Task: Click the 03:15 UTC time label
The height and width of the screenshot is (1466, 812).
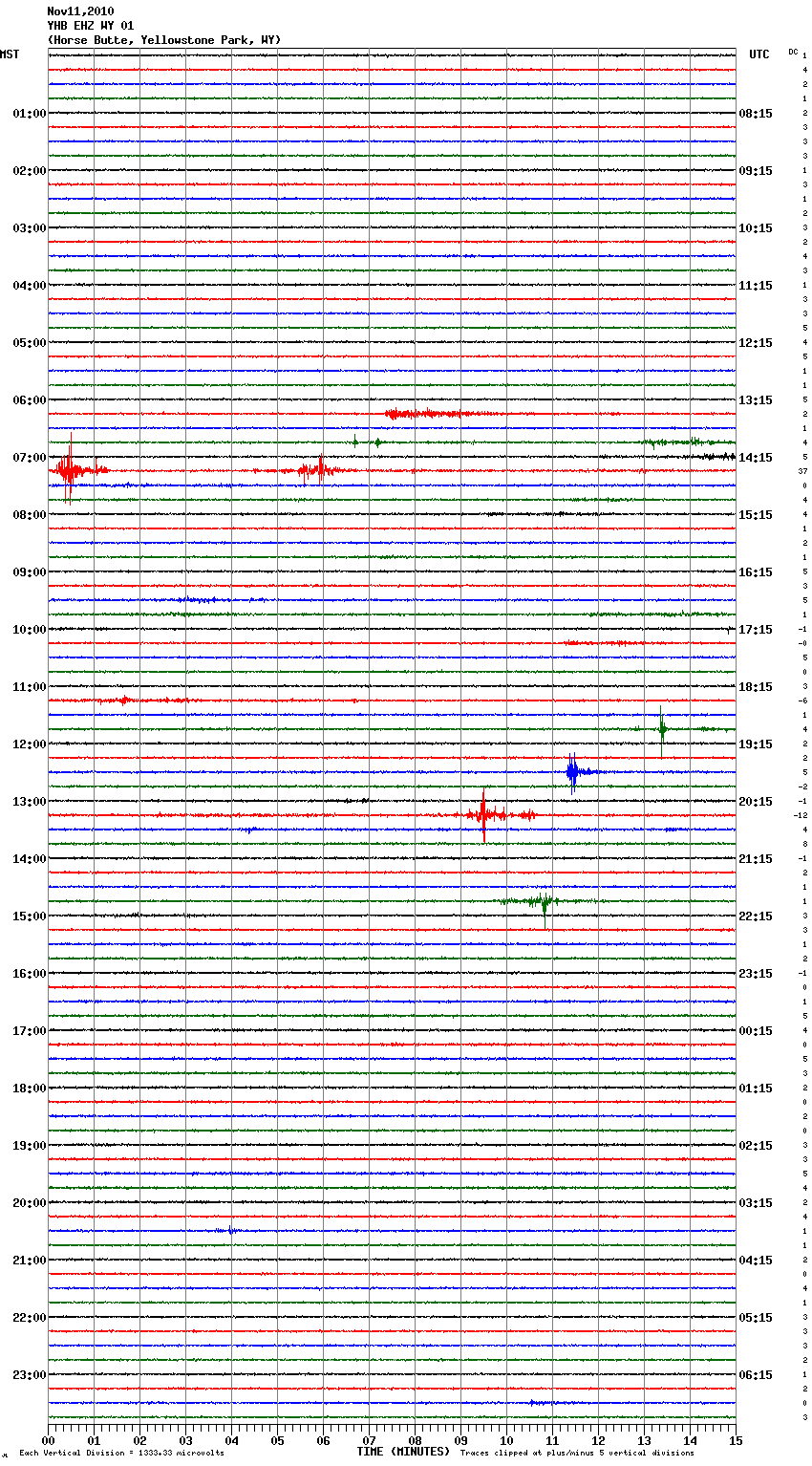Action: 756,1203
